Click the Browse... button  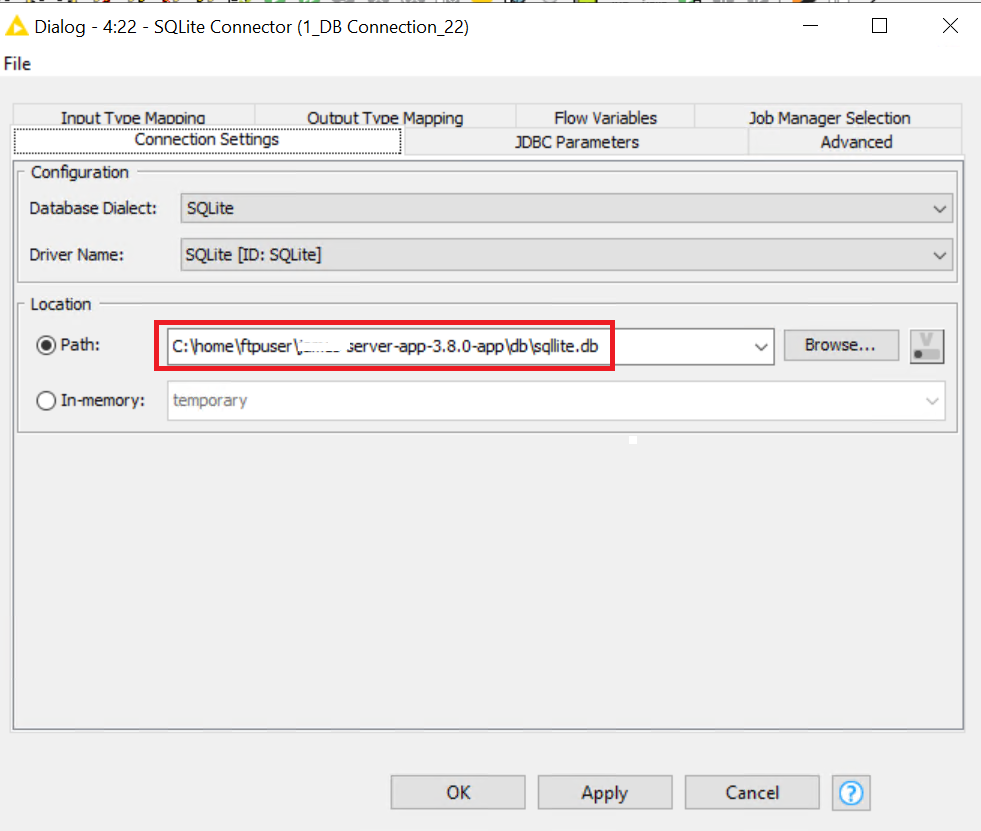pyautogui.click(x=841, y=345)
